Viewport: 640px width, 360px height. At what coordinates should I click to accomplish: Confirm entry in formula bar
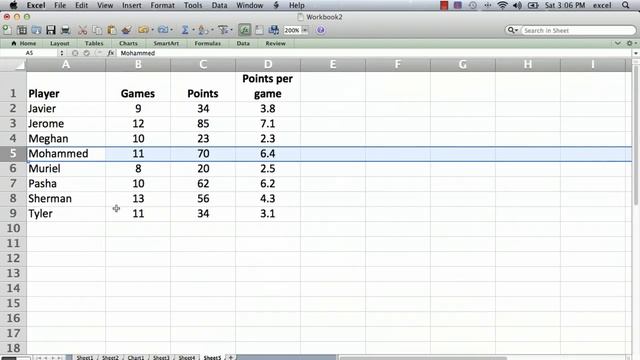(87, 53)
